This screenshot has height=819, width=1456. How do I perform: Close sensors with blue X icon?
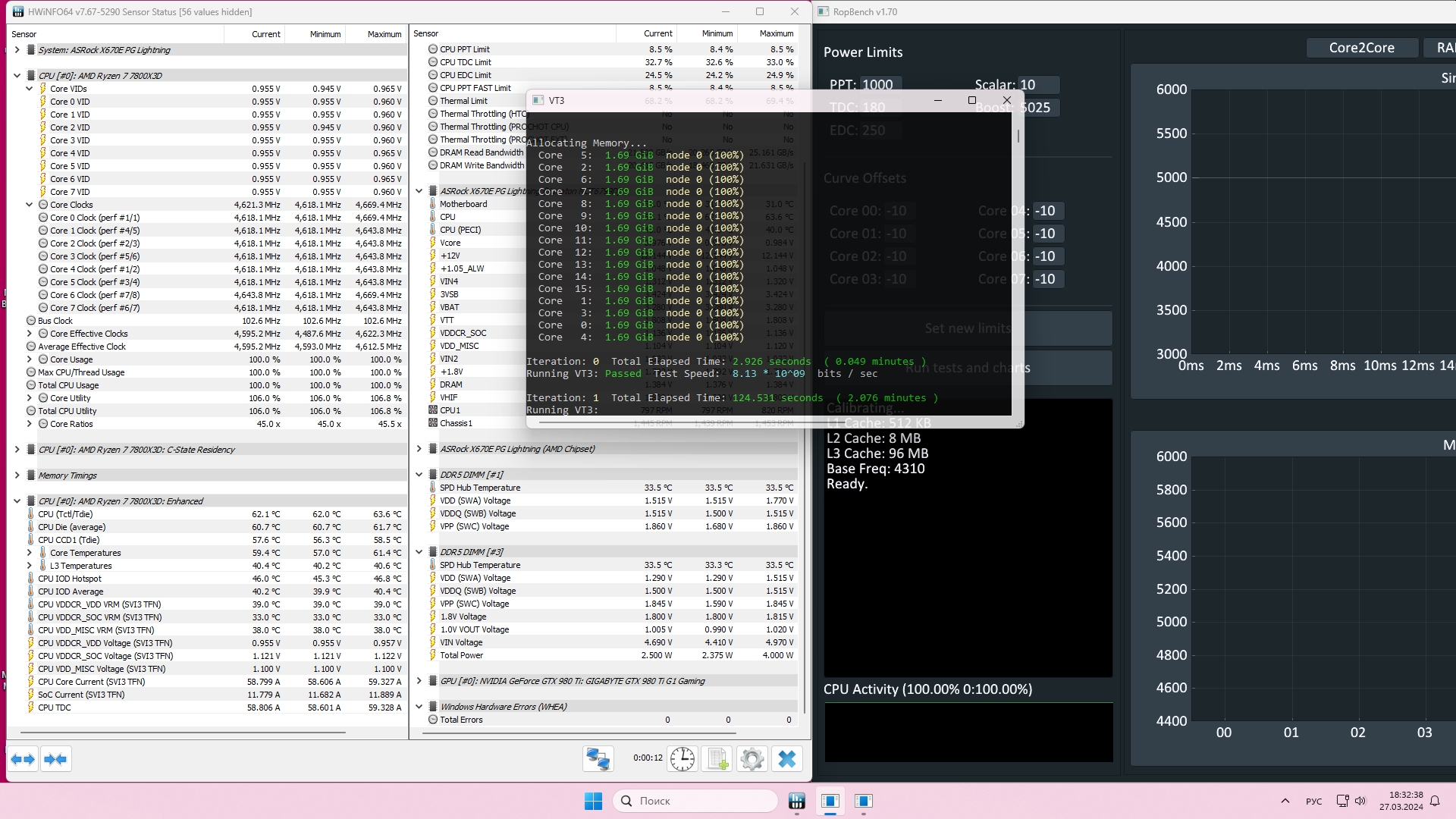pos(786,759)
